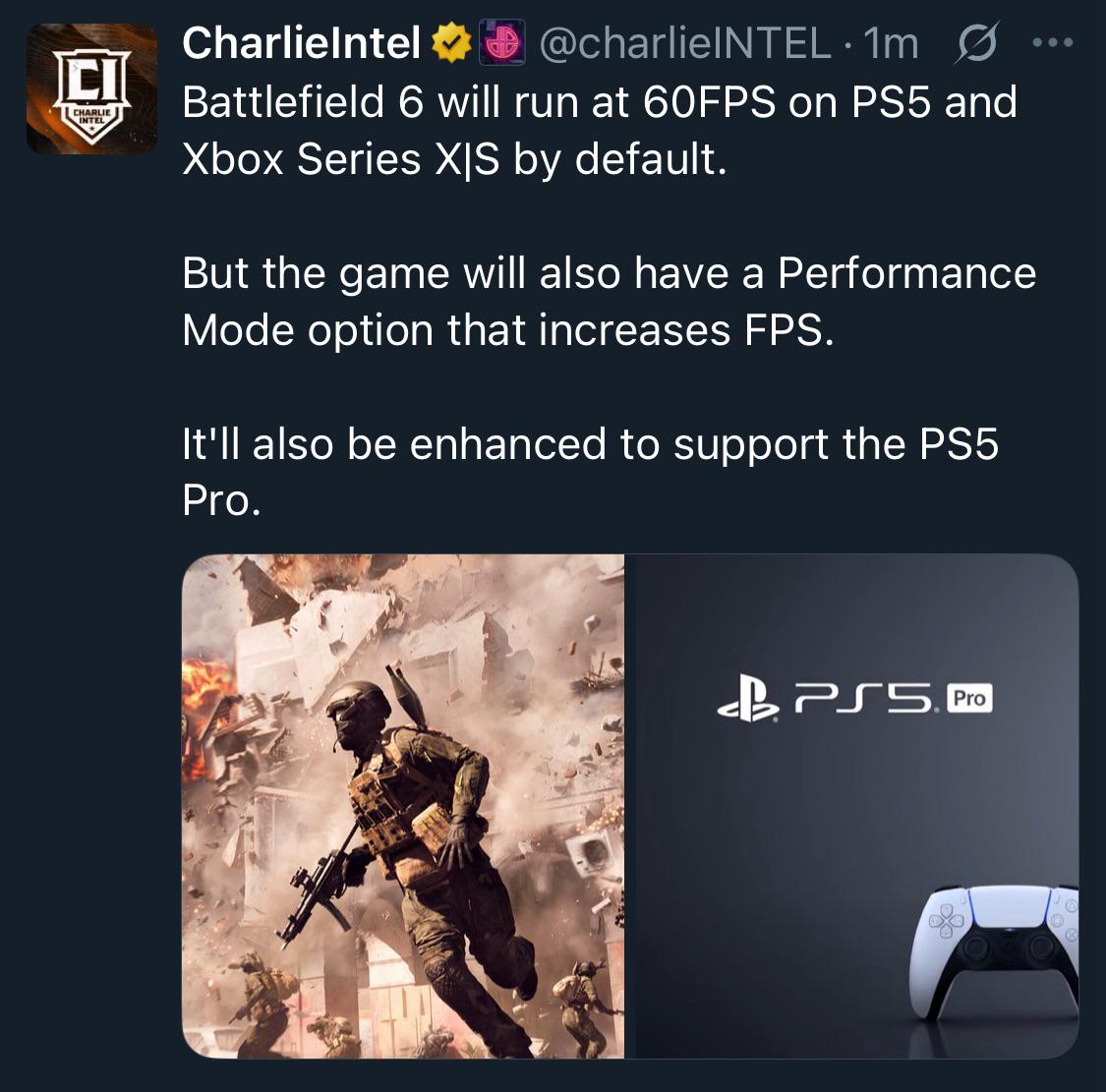Screen dimensions: 1106x1092
Task: Open the @charlieINTEL handle link
Action: point(685,43)
